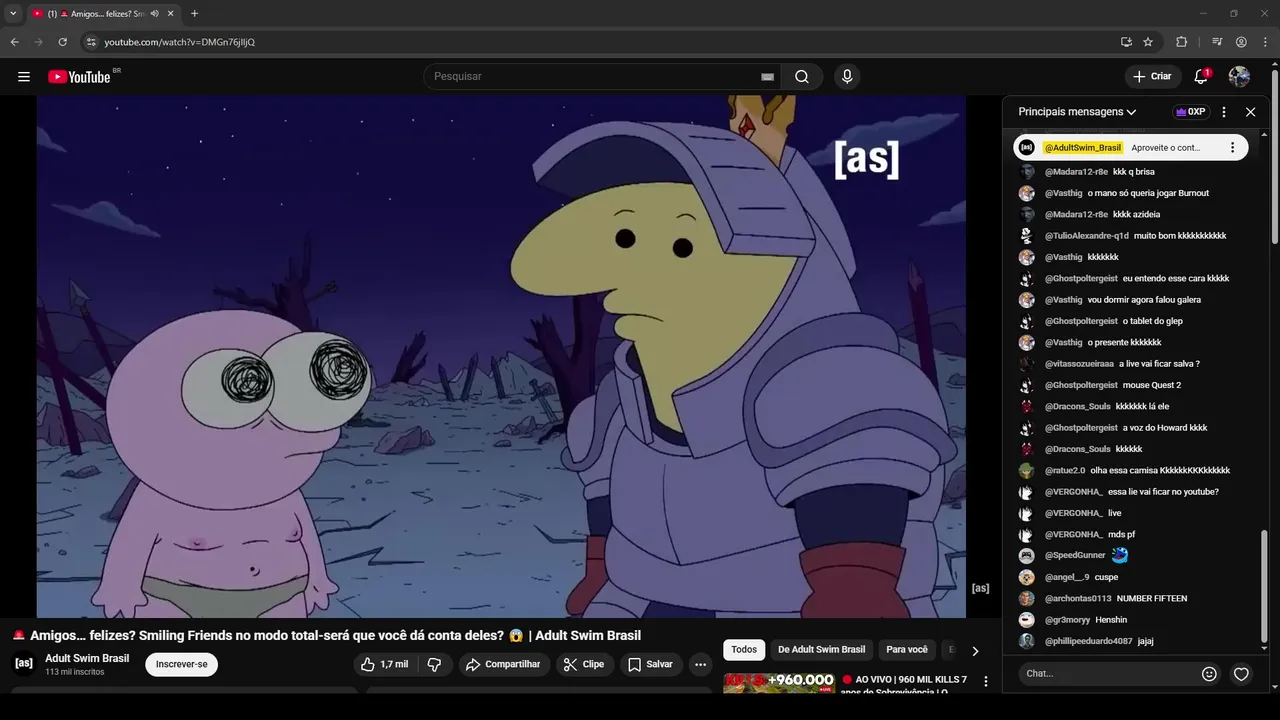Create a Clipe from the stream
Image resolution: width=1280 pixels, height=720 pixels.
click(583, 665)
